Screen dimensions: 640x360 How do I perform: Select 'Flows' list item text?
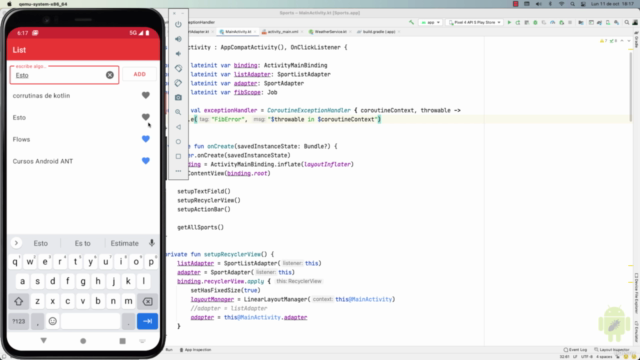(21, 140)
